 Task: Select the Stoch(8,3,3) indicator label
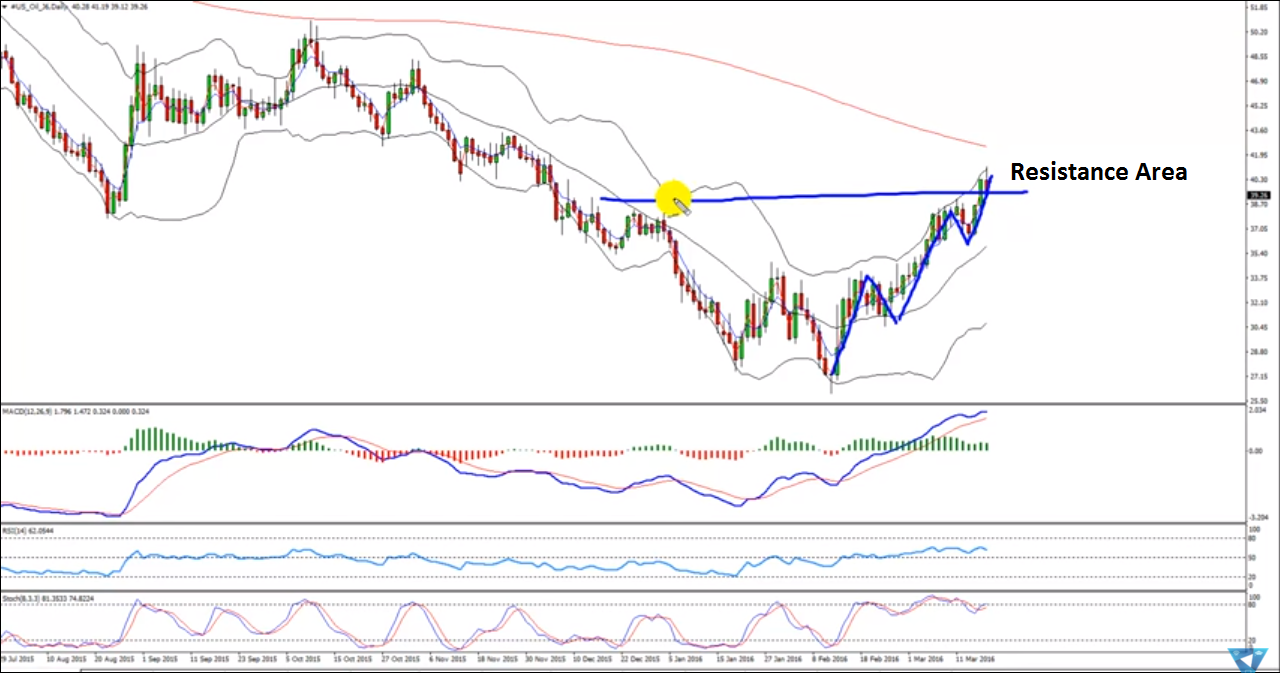tap(20, 596)
